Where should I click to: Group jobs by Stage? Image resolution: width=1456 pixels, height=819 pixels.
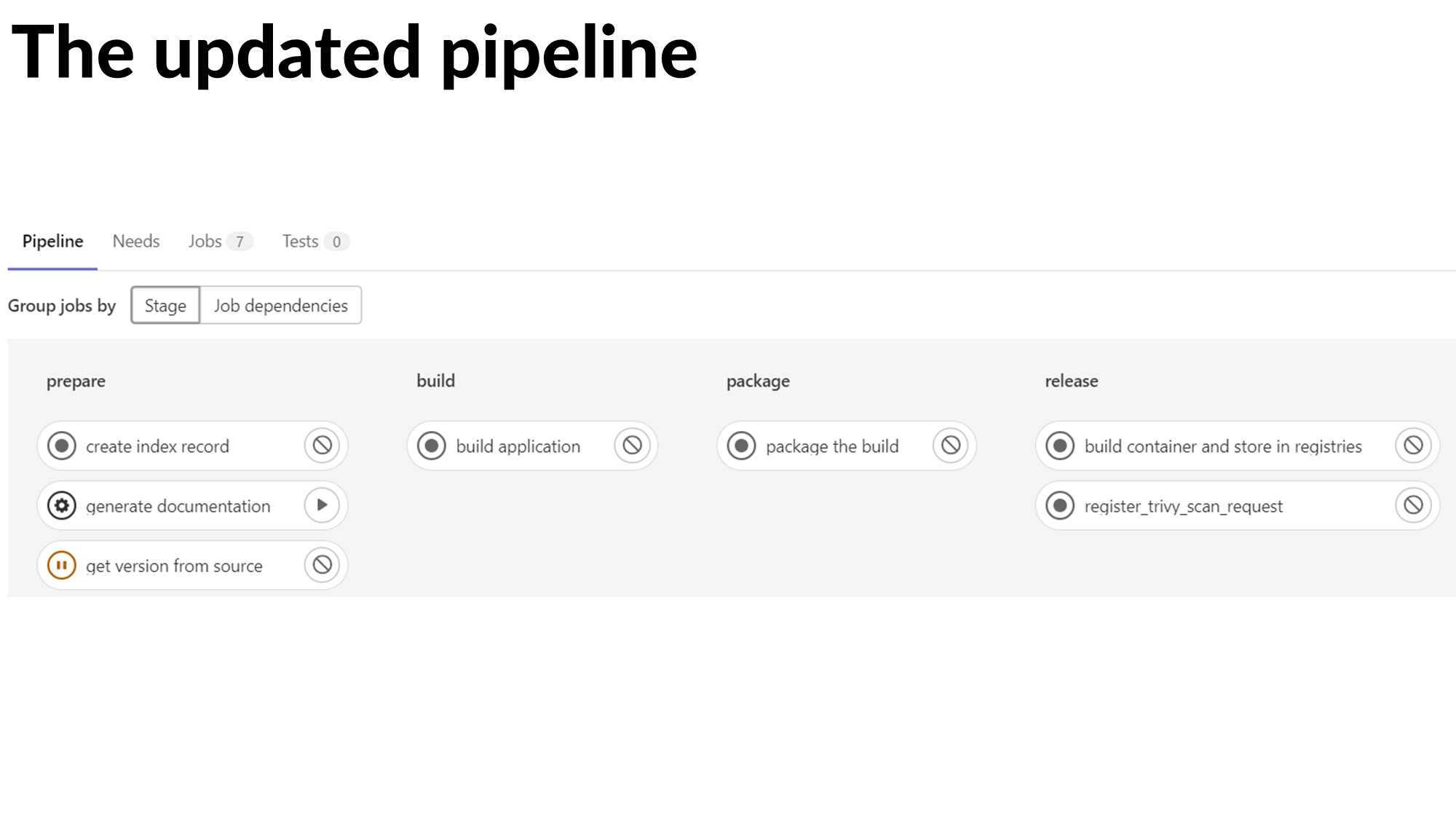[165, 306]
